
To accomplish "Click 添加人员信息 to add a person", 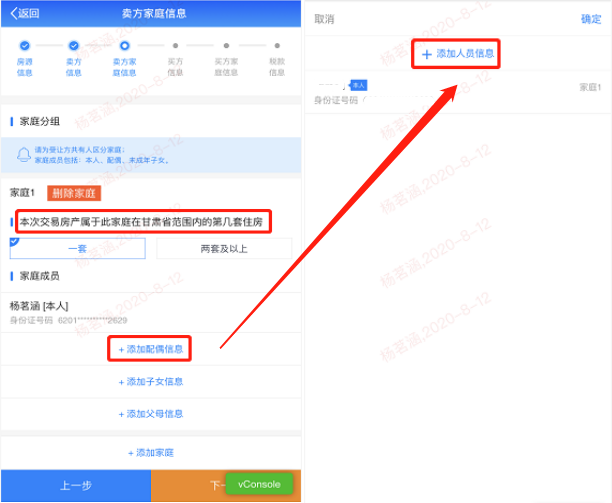I will (x=458, y=54).
